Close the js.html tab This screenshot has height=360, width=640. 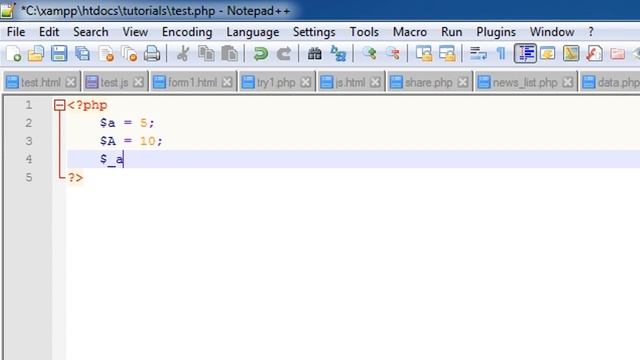click(x=375, y=82)
